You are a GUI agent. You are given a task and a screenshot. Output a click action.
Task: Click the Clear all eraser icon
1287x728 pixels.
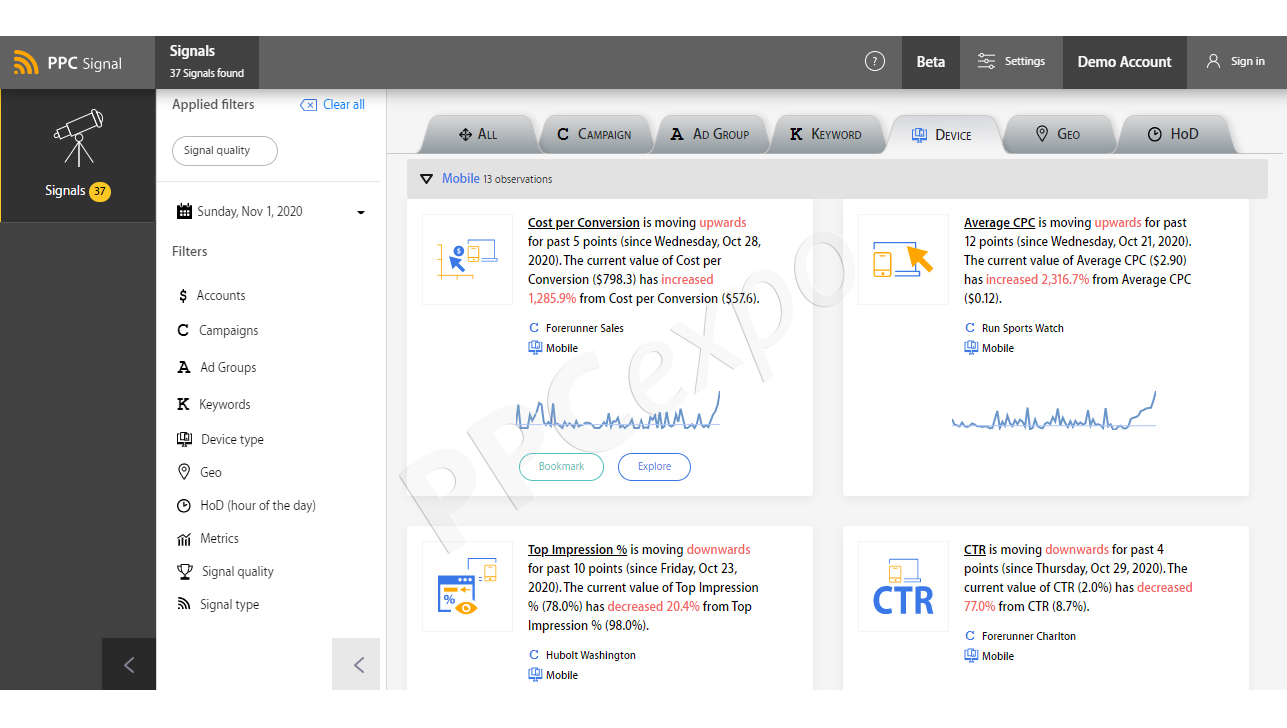click(x=309, y=105)
